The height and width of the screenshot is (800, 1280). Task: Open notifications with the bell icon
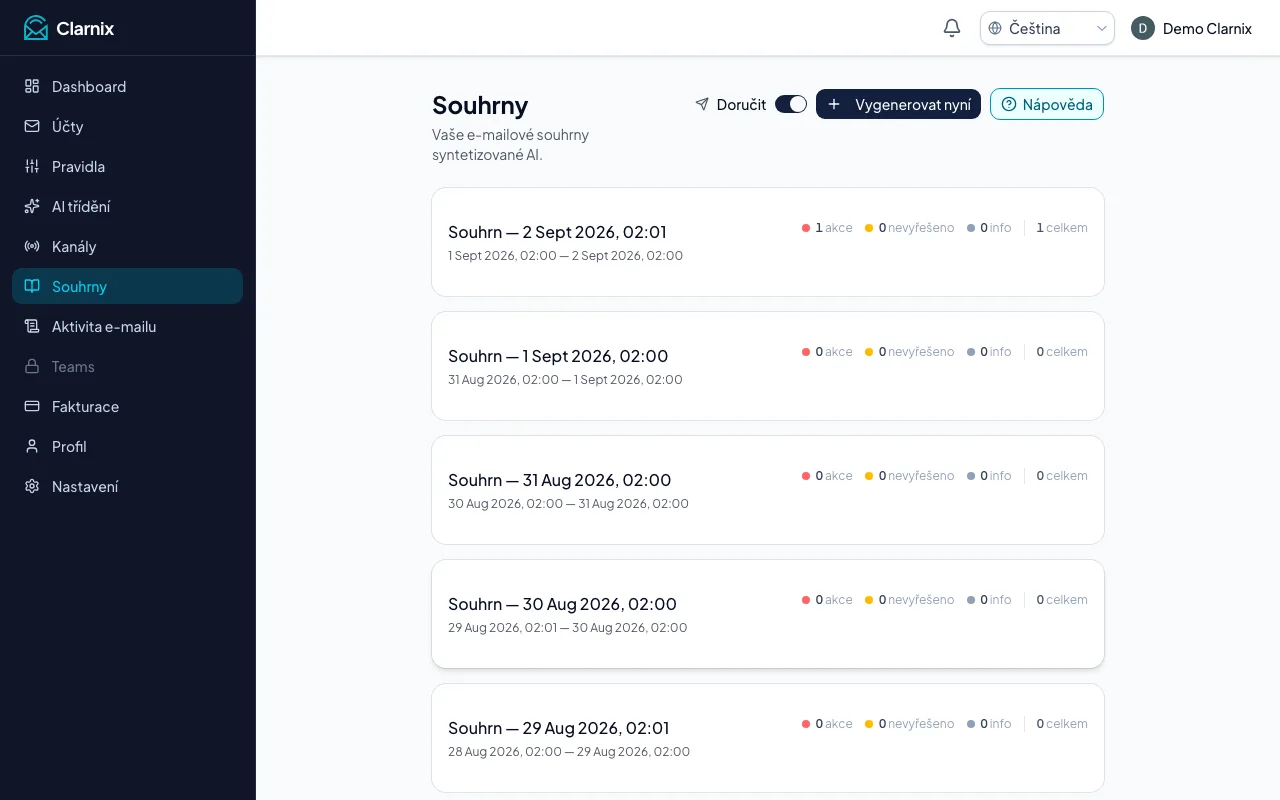pos(952,28)
